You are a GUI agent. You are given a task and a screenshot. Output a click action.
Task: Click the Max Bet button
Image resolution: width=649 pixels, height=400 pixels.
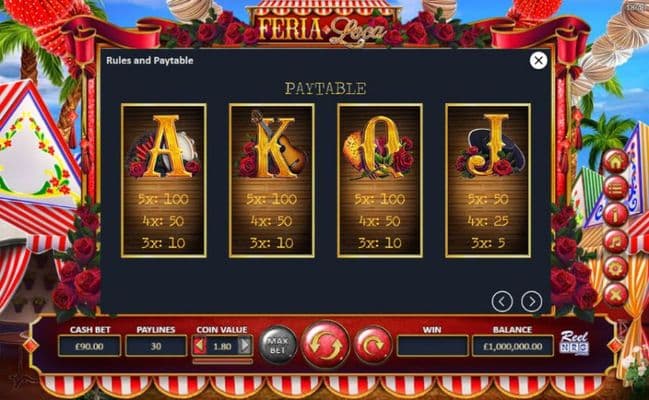[278, 345]
